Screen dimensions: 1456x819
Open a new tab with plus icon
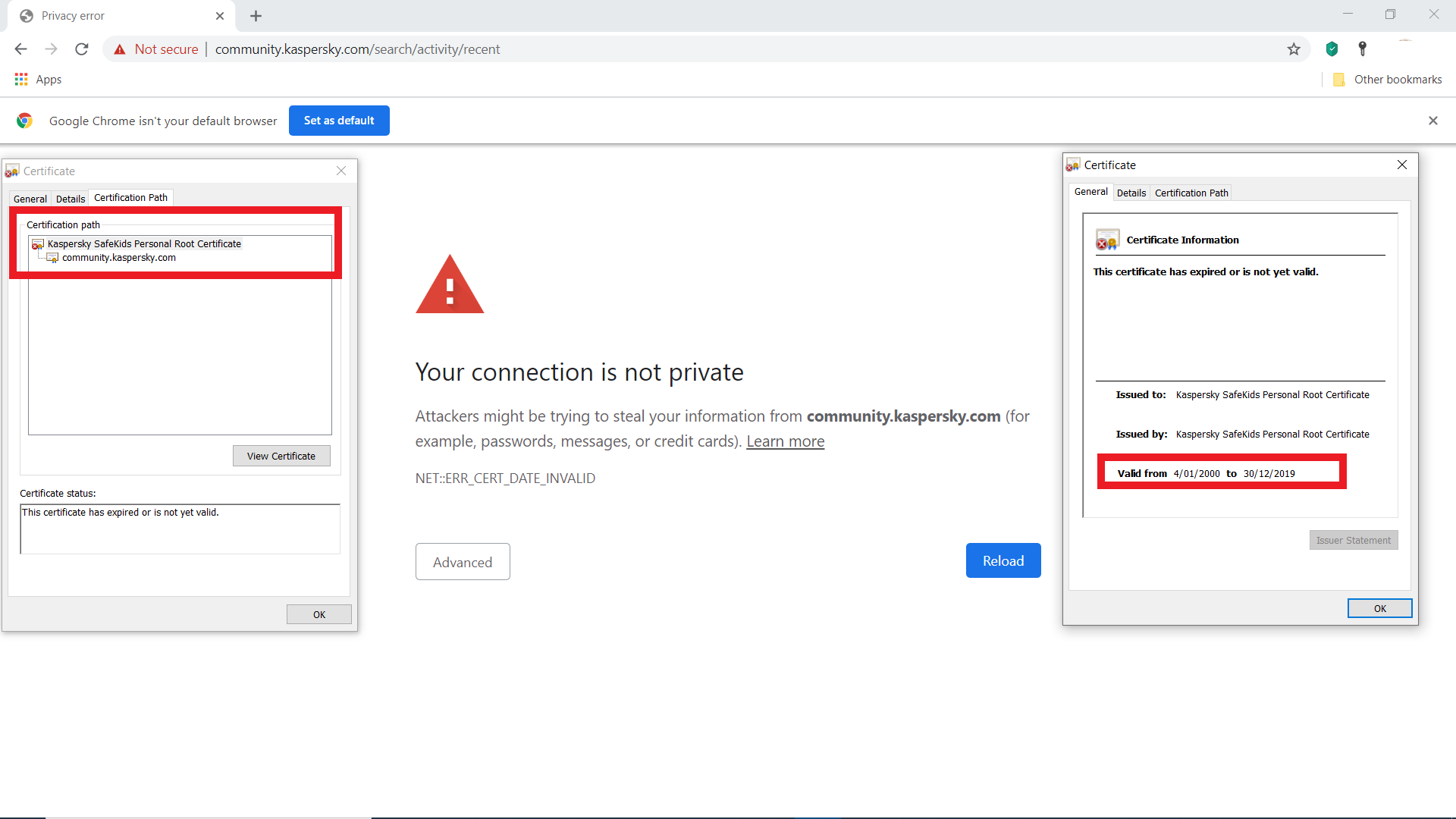coord(256,16)
